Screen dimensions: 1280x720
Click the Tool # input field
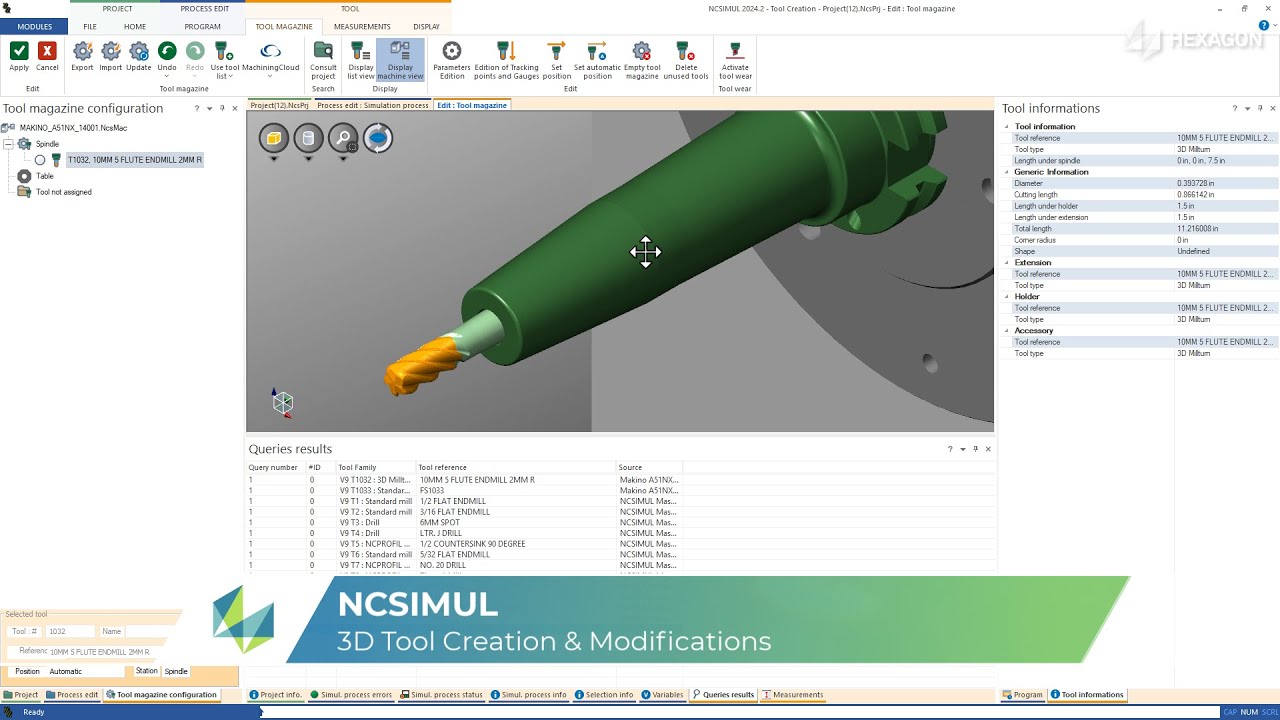[70, 632]
